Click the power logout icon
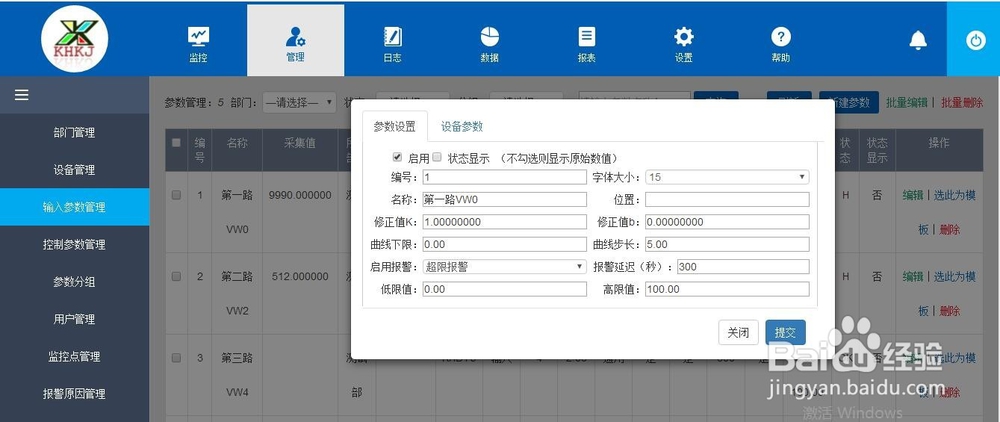 click(975, 40)
